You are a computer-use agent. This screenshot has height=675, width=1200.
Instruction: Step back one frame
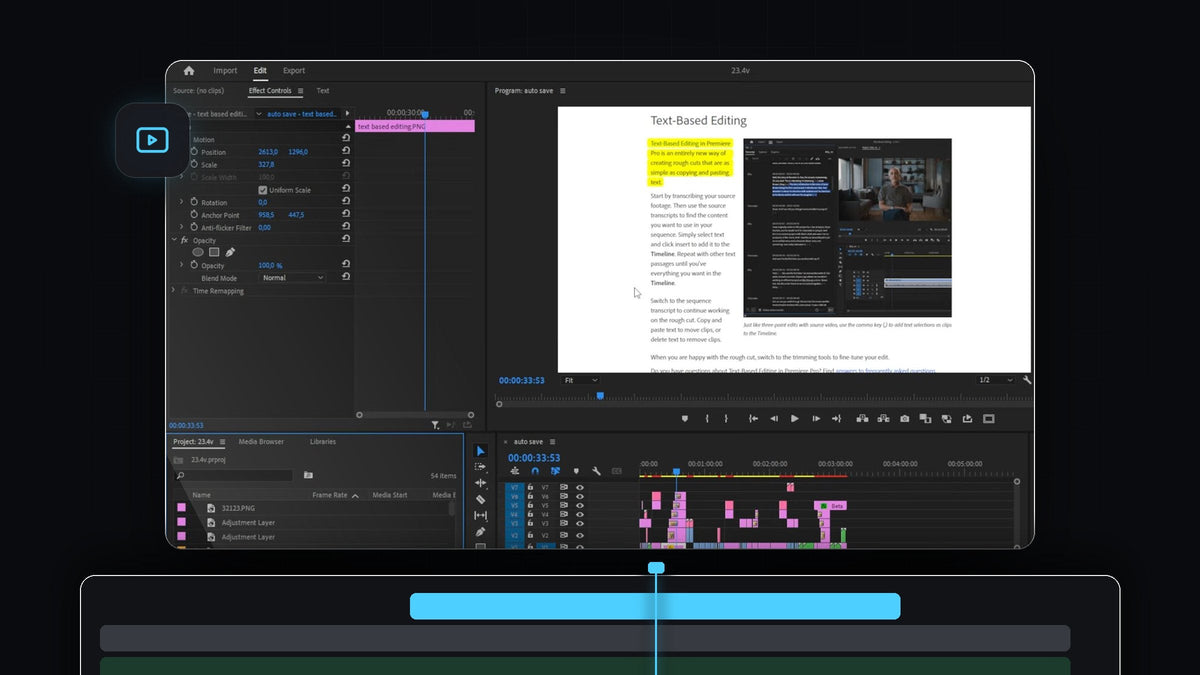774,419
